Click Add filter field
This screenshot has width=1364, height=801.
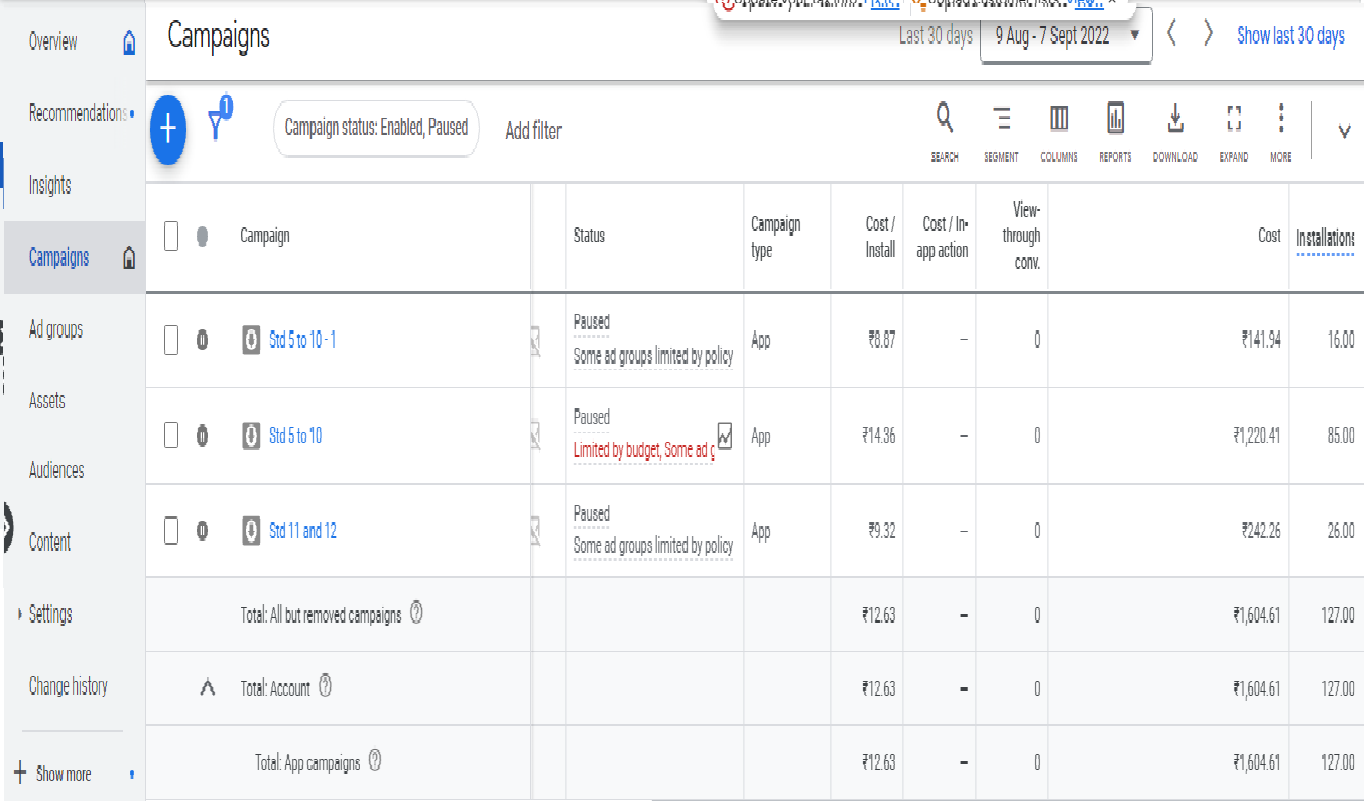[x=533, y=131]
